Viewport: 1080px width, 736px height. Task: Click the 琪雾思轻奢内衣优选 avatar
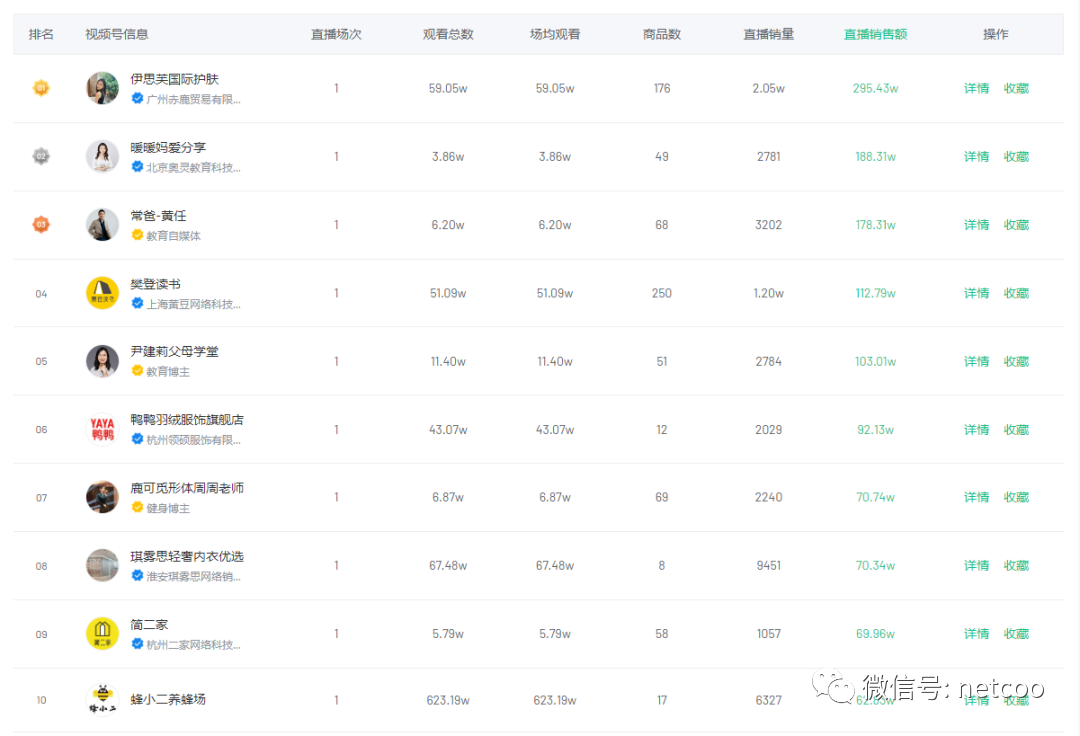pos(102,565)
